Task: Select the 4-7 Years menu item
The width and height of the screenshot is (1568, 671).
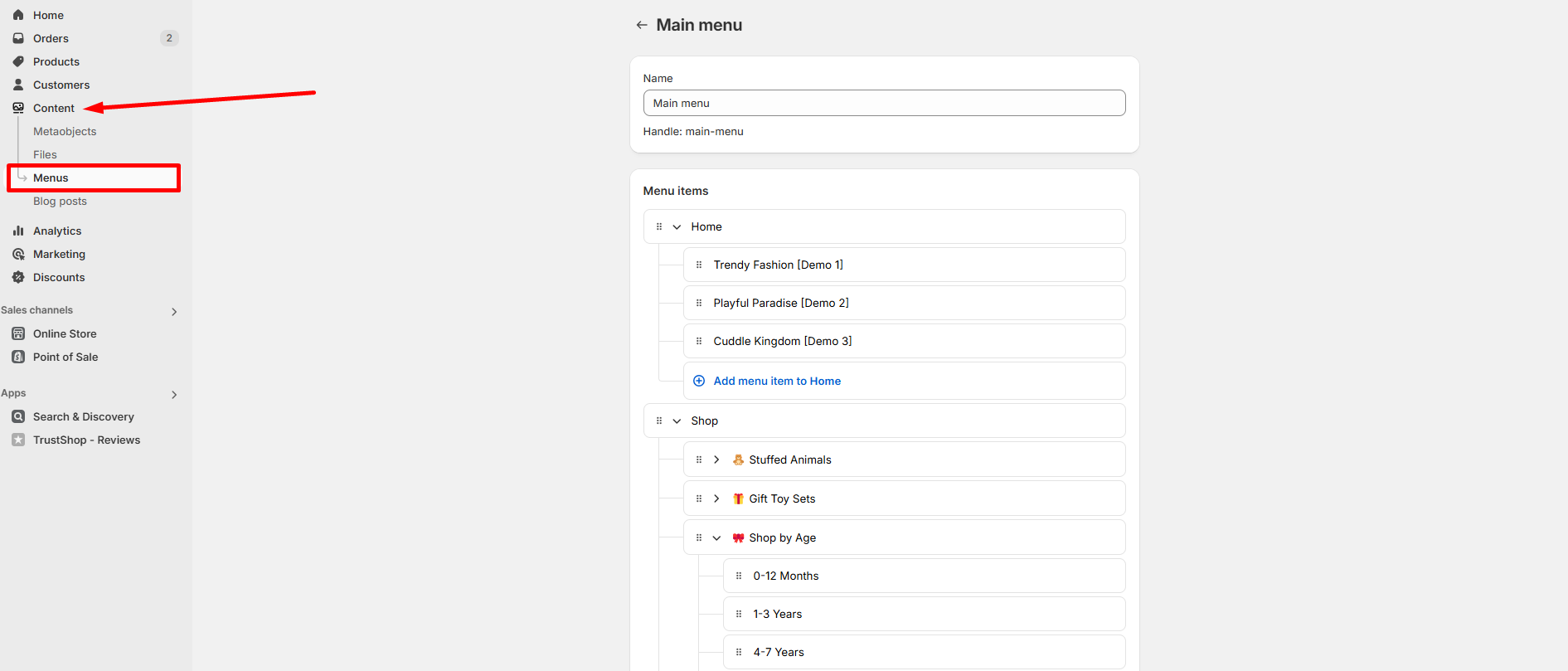Action: tap(924, 652)
